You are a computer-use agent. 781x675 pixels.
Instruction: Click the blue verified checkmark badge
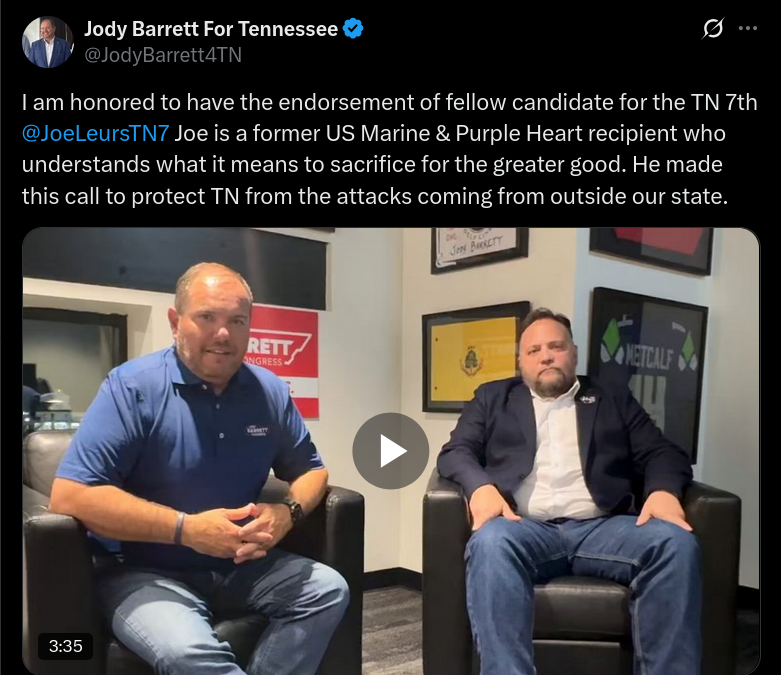[x=354, y=28]
